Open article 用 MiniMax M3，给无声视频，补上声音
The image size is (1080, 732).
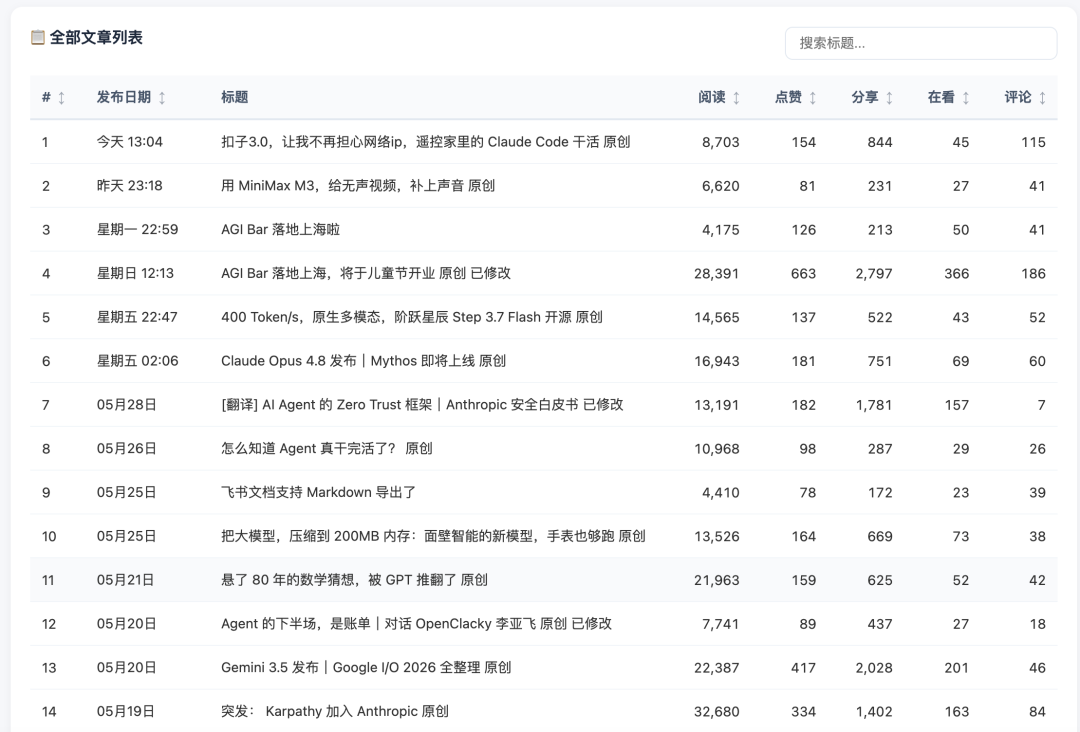point(358,186)
